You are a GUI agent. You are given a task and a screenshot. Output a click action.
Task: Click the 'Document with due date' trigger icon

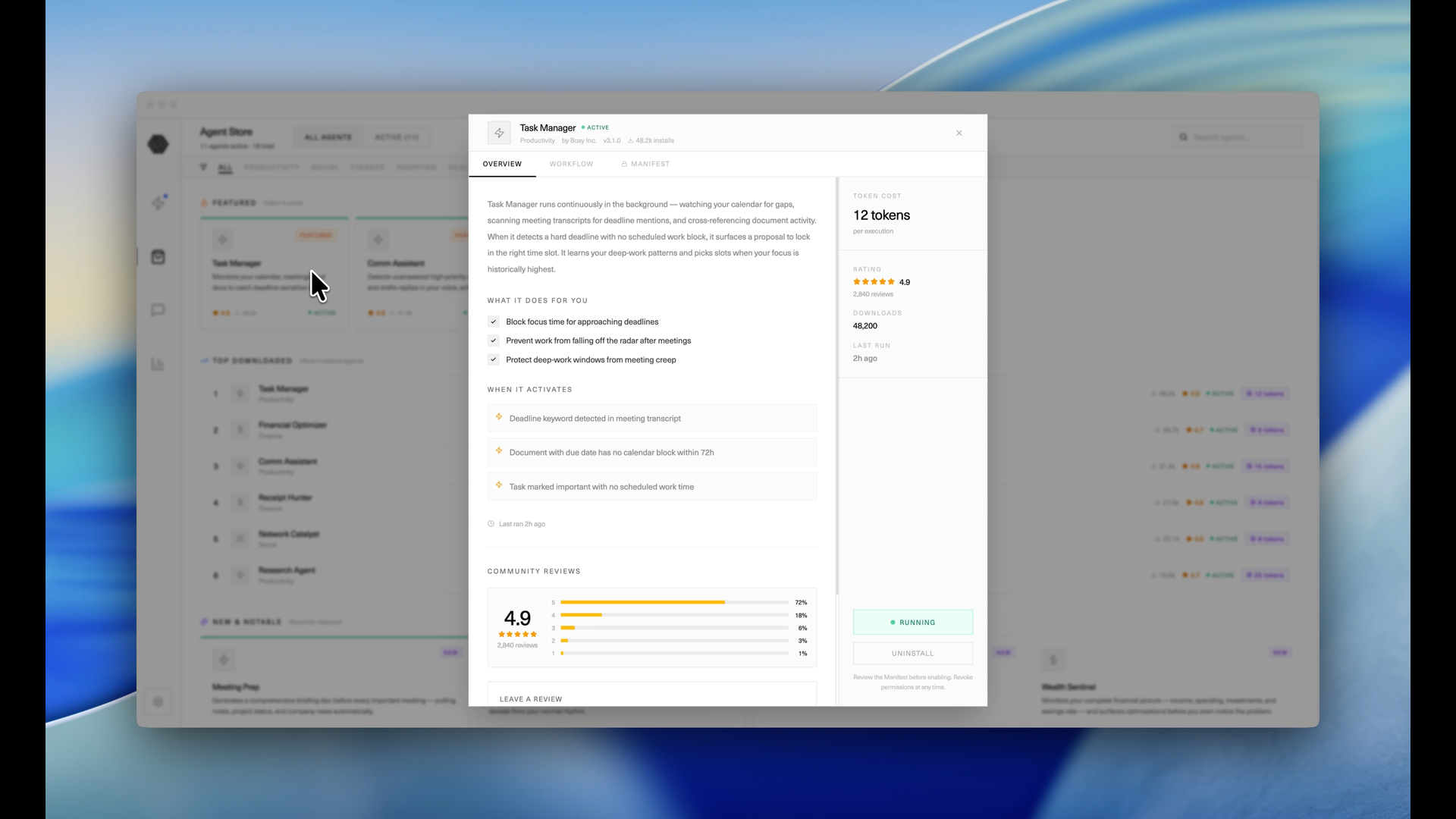(x=499, y=451)
